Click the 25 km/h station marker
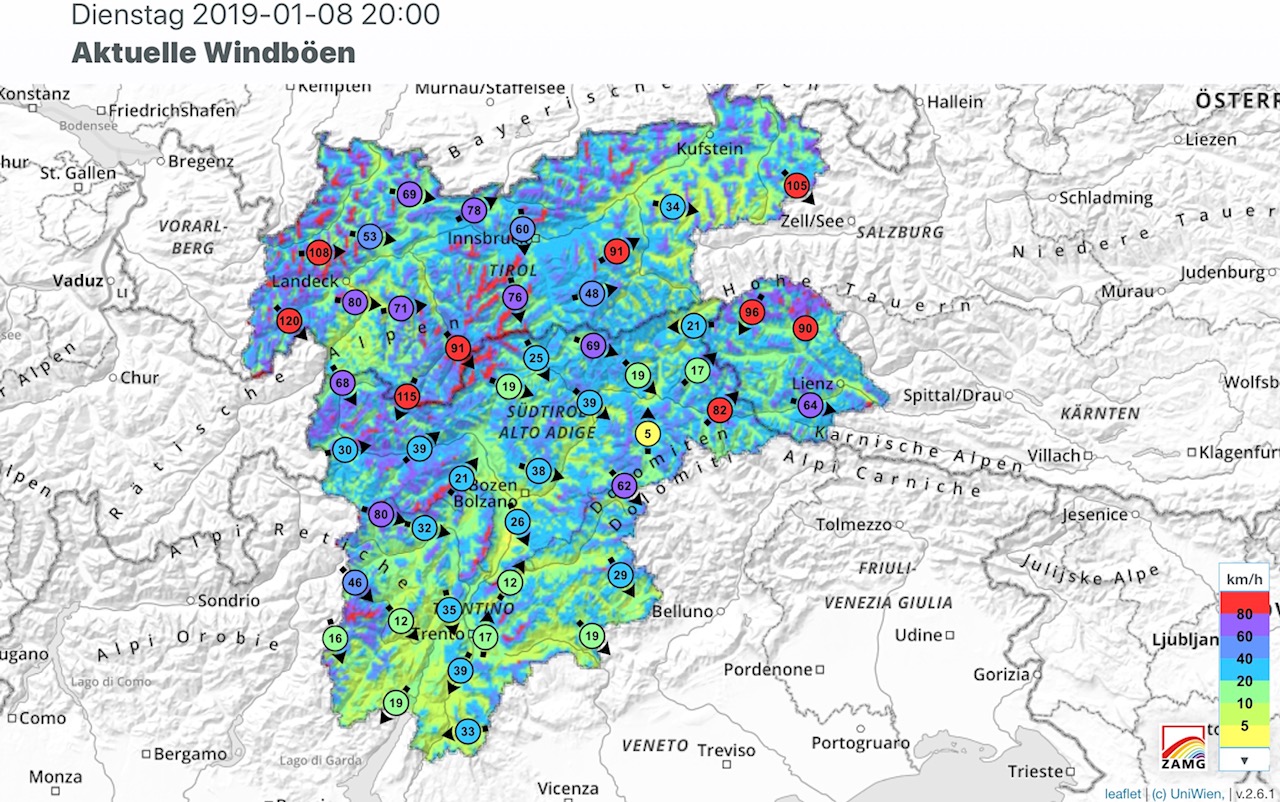 [x=536, y=358]
